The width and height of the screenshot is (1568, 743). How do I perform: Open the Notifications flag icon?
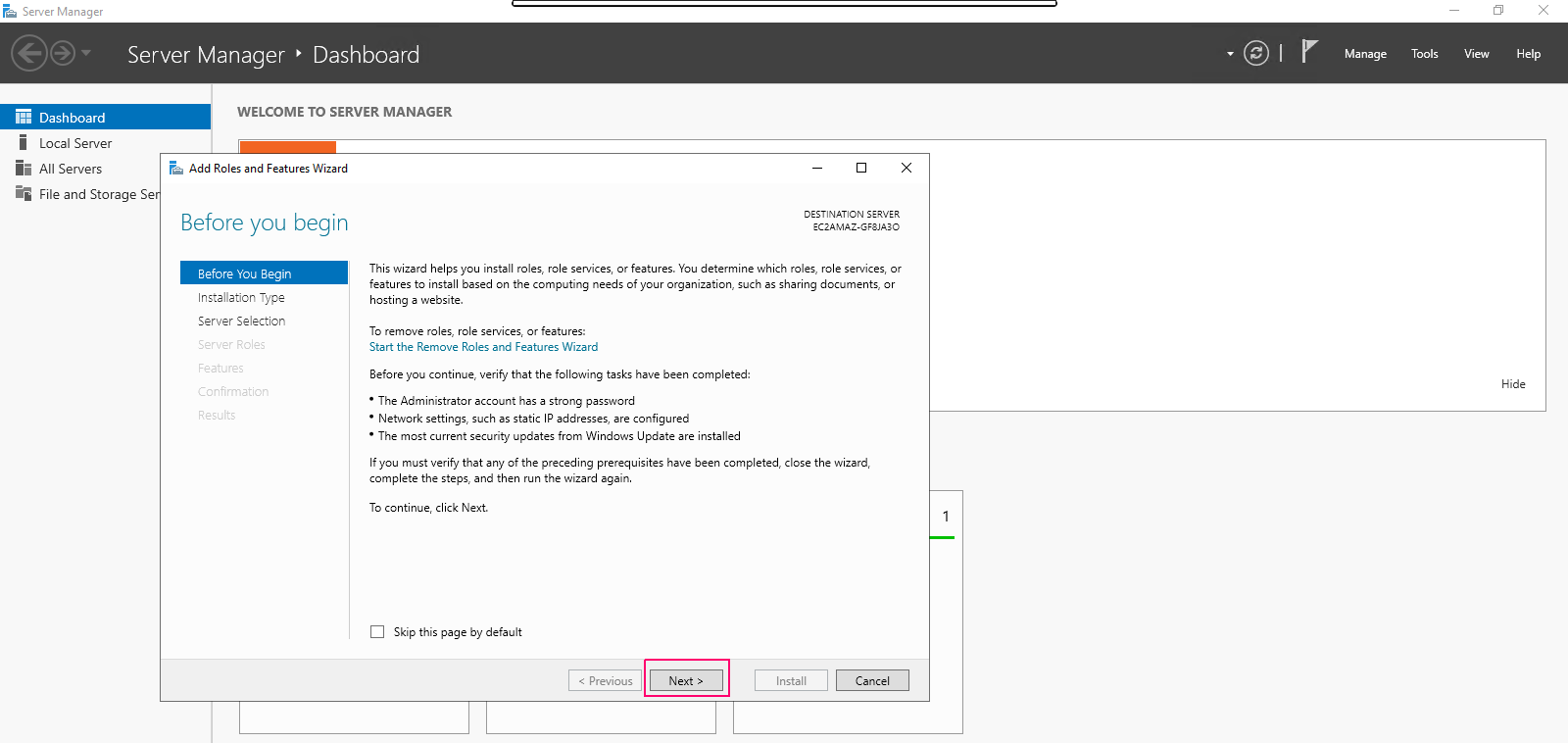1309,51
